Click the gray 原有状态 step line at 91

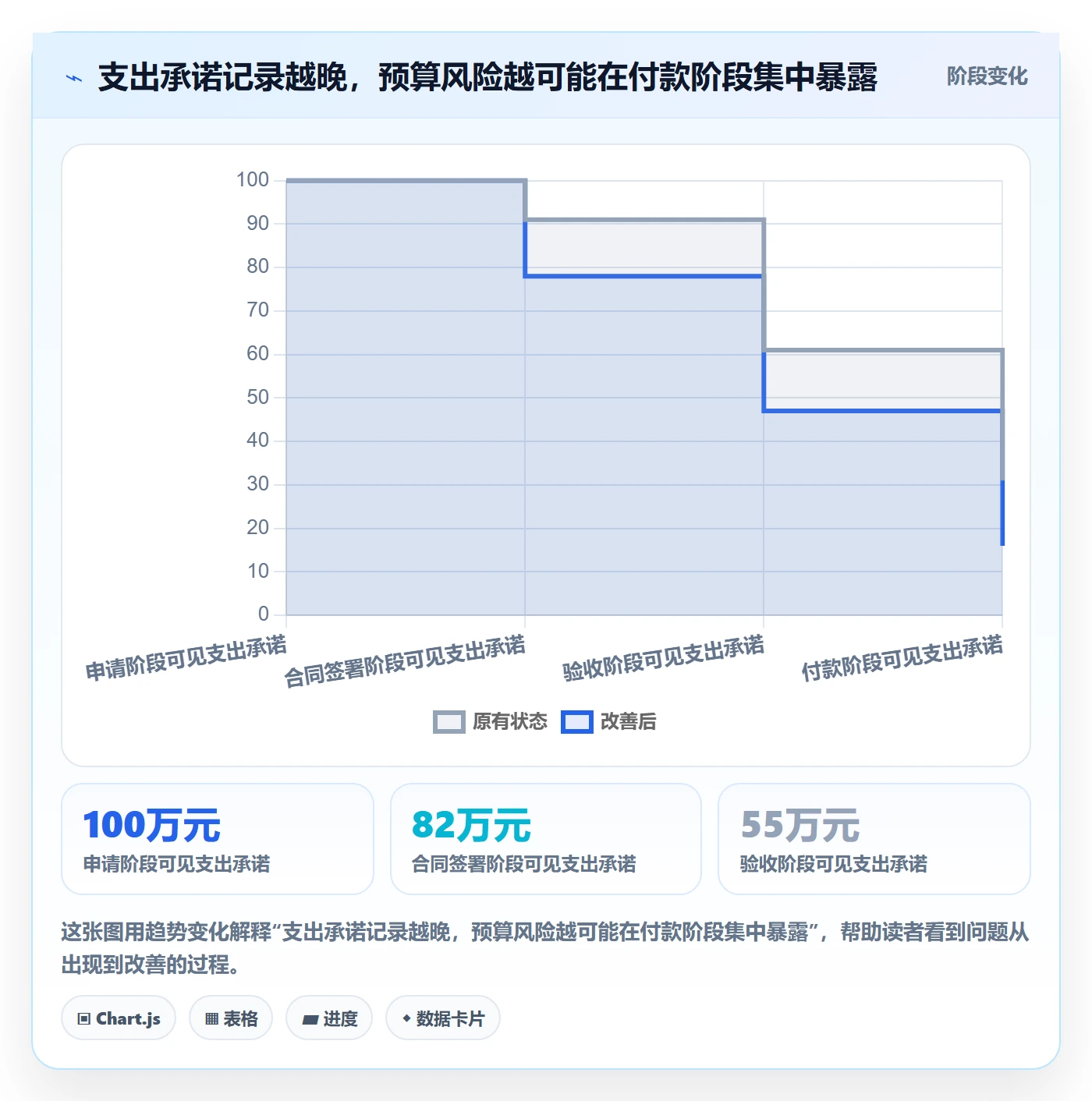[644, 220]
